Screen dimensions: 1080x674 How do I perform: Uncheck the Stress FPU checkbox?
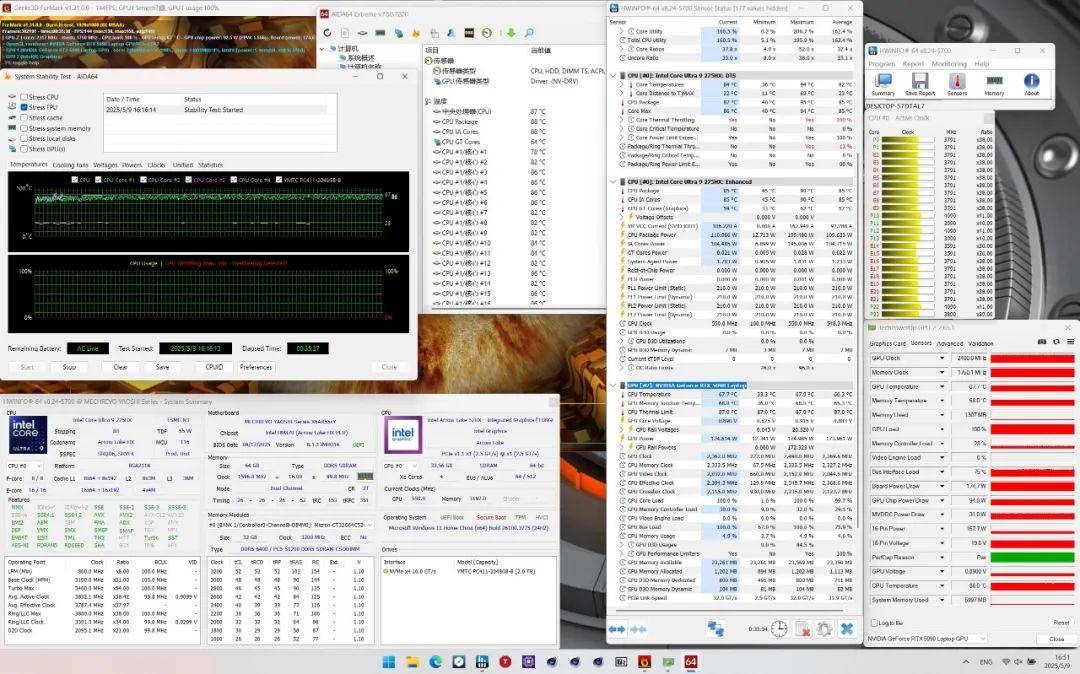click(x=24, y=107)
